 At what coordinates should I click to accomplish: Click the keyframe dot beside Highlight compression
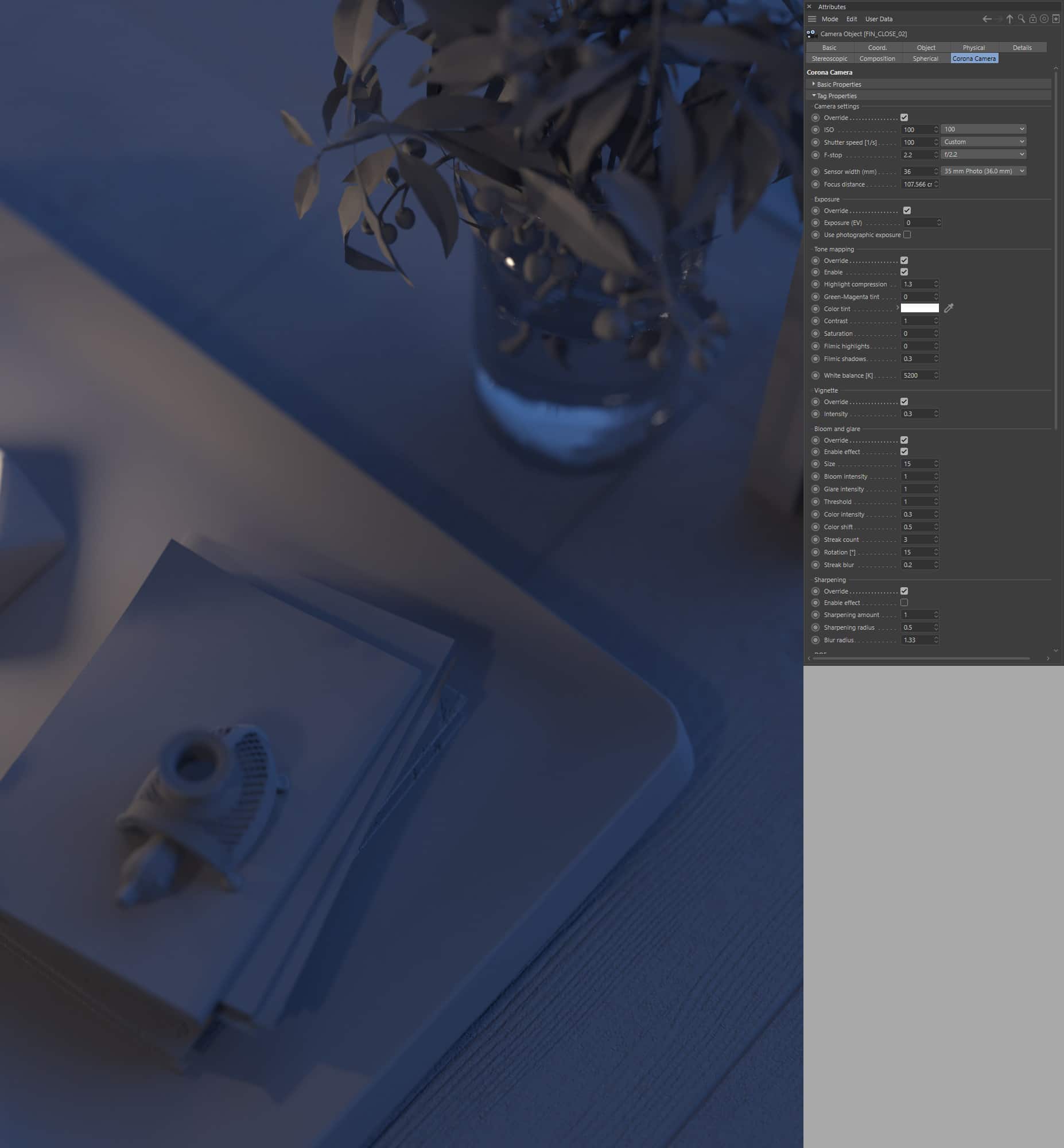816,284
